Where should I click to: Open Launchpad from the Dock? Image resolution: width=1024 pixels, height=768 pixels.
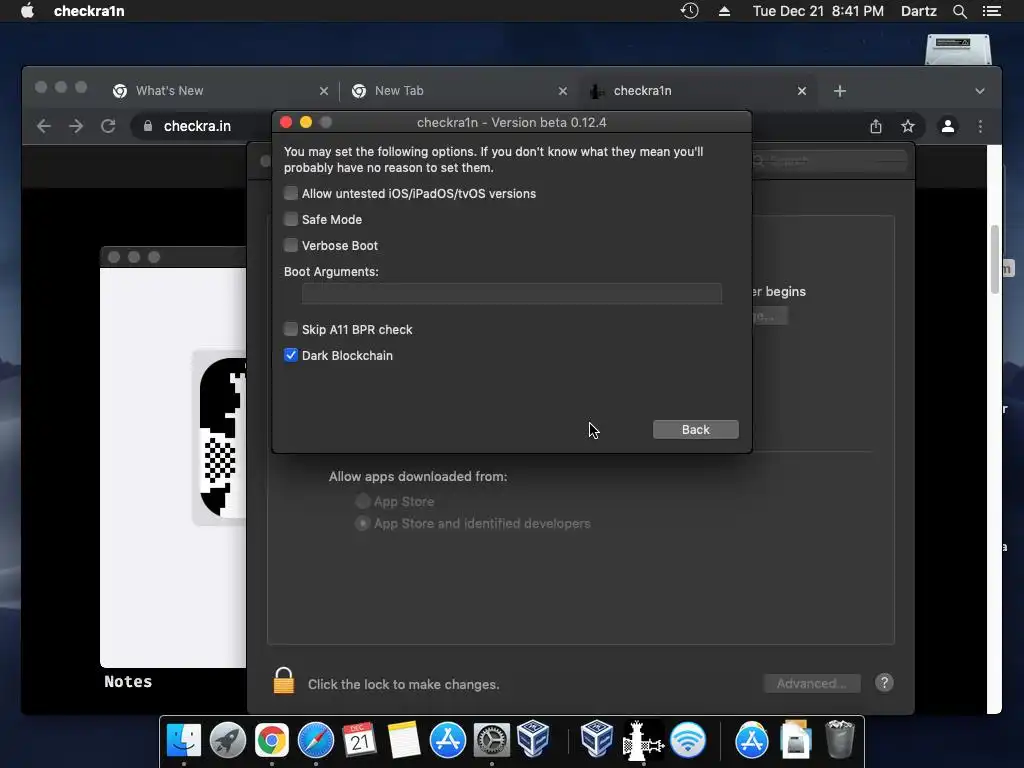coord(227,740)
